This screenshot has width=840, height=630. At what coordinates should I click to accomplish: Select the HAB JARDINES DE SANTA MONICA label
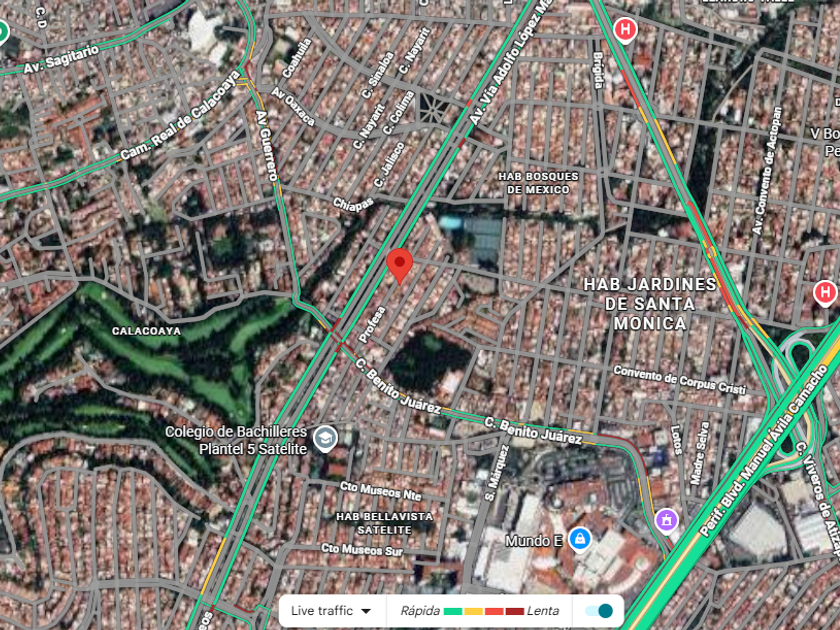[649, 304]
